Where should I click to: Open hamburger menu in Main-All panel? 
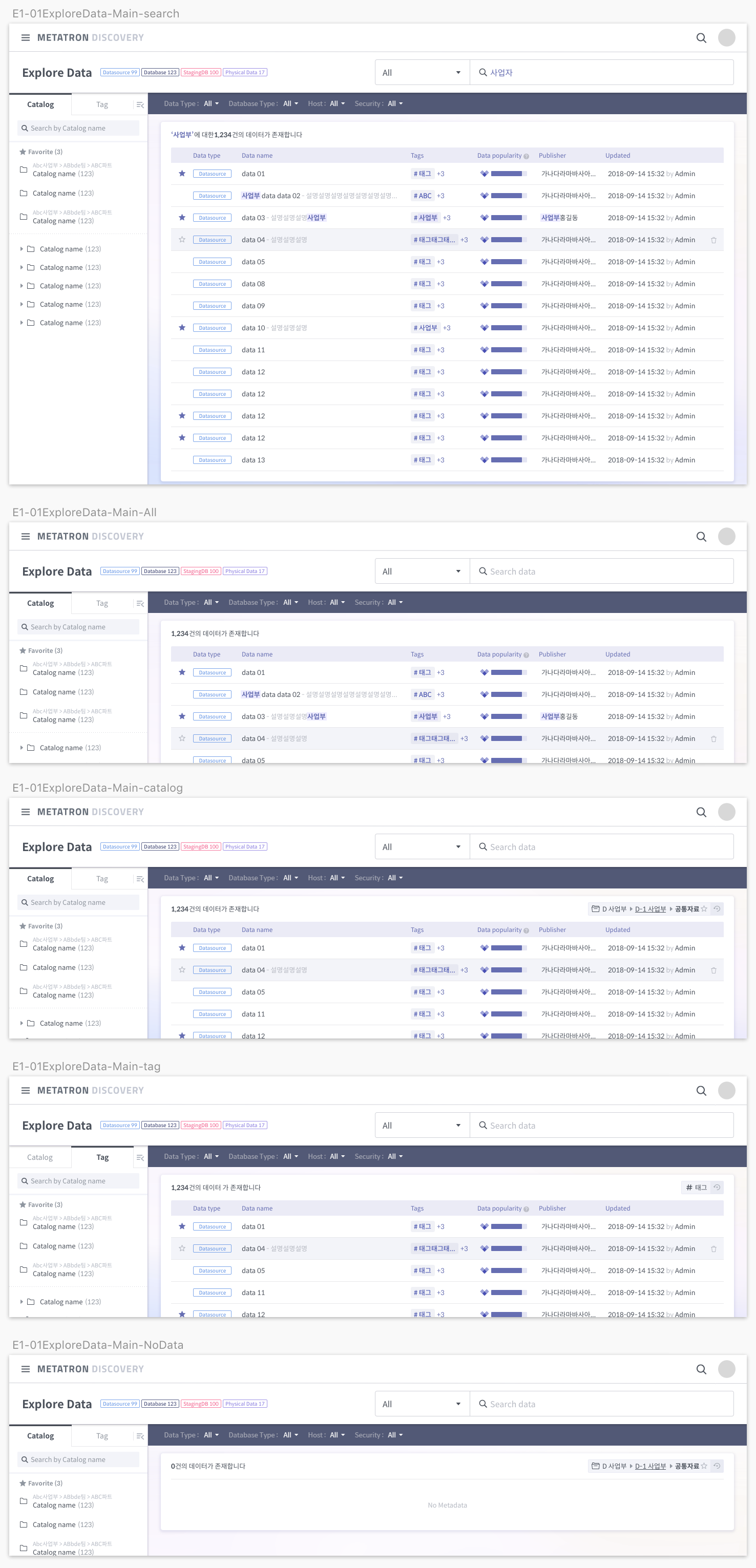click(x=26, y=536)
